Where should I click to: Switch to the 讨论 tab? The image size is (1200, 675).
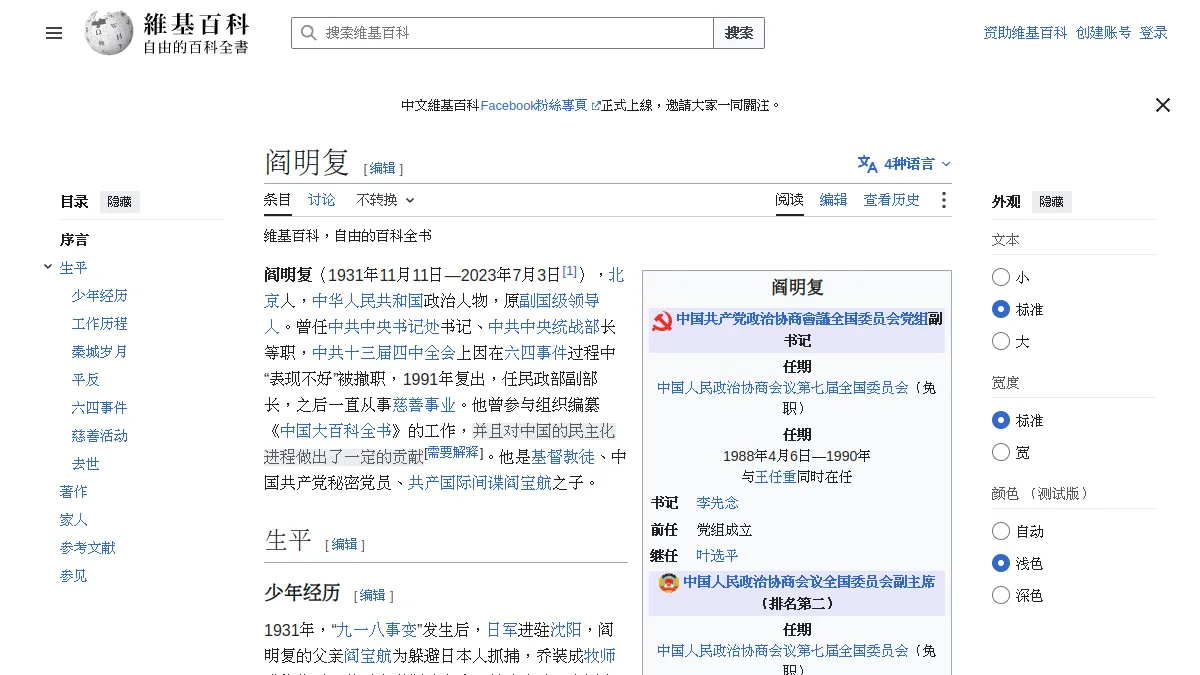322,200
